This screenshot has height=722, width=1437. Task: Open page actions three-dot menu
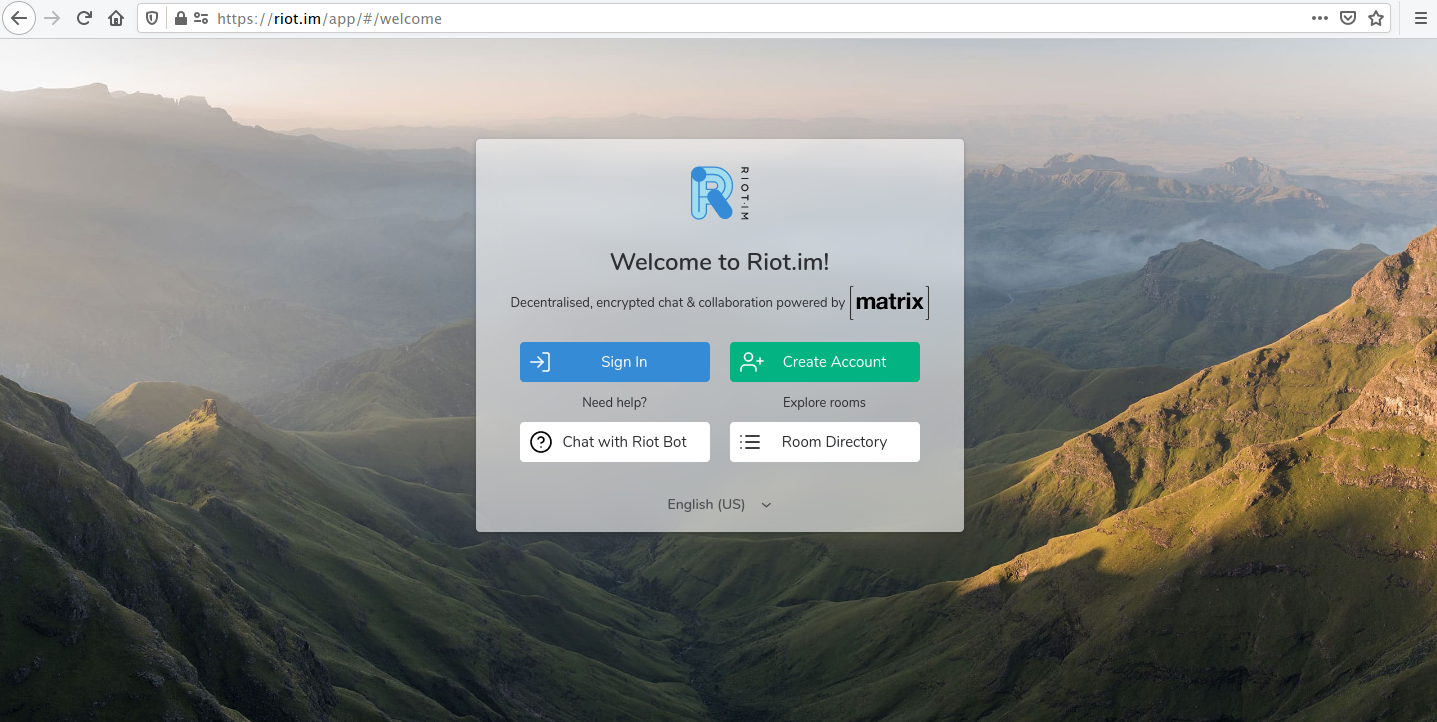click(1320, 18)
